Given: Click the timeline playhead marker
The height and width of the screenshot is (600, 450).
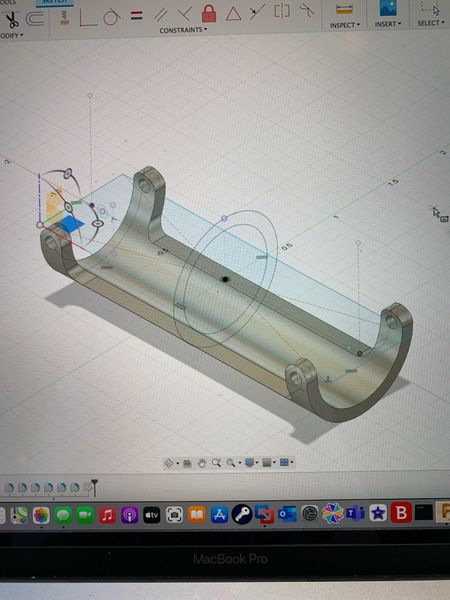Looking at the screenshot, I should tap(95, 488).
